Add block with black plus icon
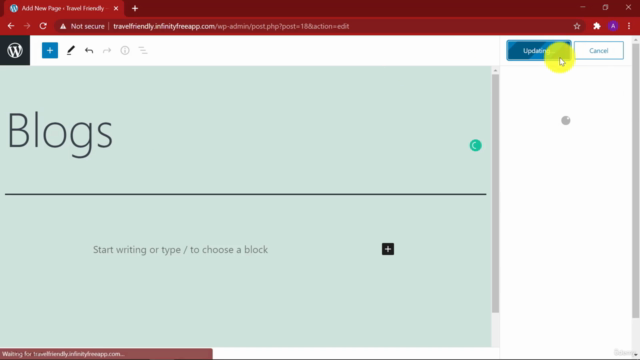This screenshot has width=640, height=360. pos(388,249)
